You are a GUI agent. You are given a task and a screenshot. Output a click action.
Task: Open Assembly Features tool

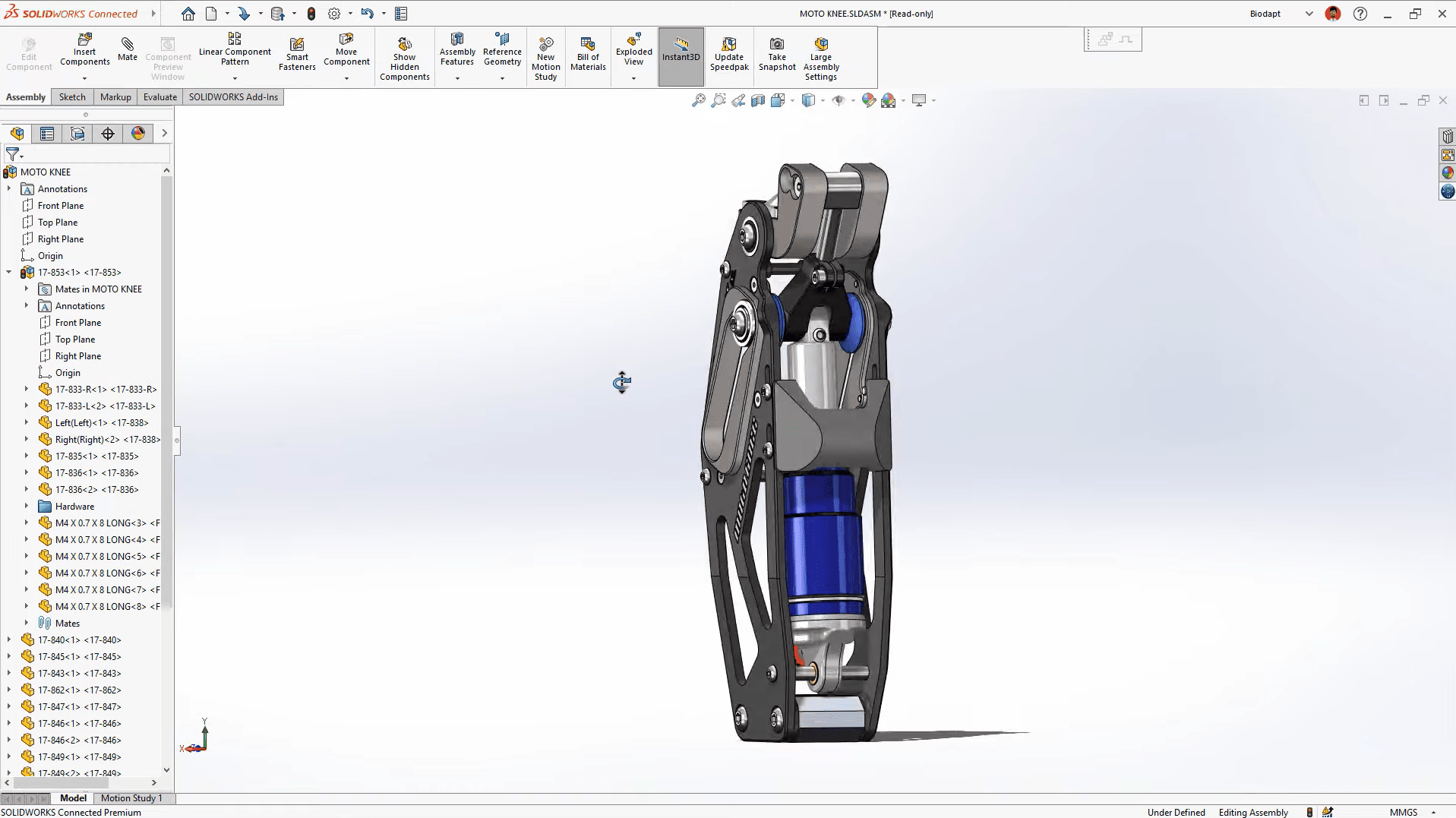point(457,49)
